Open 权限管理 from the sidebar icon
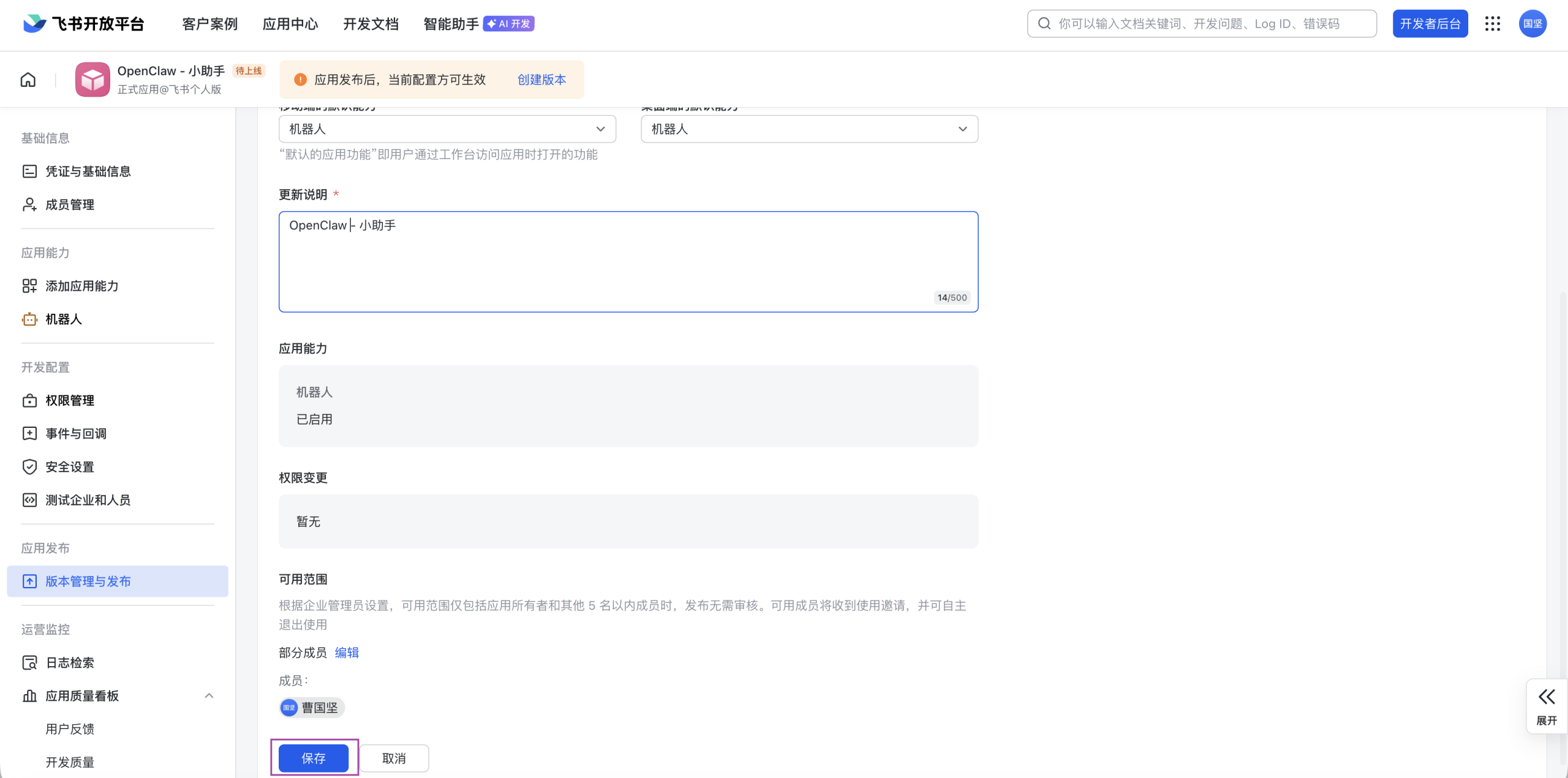Image resolution: width=1568 pixels, height=778 pixels. (x=29, y=400)
